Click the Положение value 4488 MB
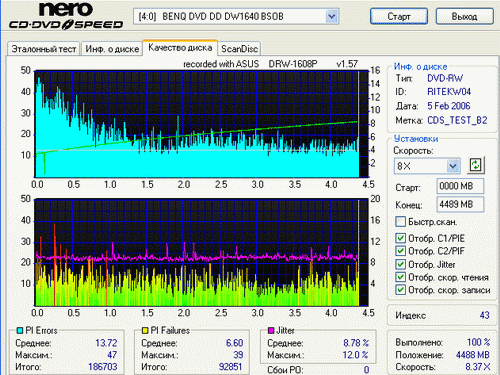 click(x=473, y=355)
